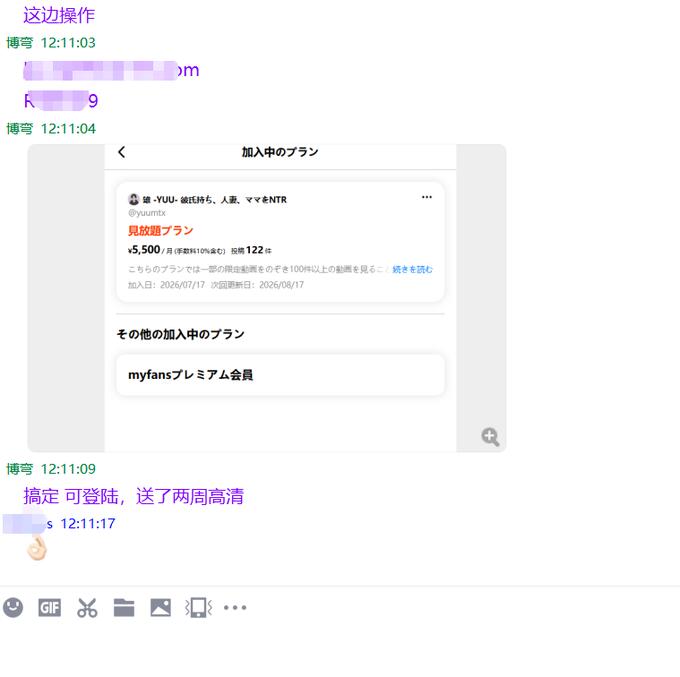Click the blurred sender name at 12:11:17
The height and width of the screenshot is (677, 680).
coord(28,523)
